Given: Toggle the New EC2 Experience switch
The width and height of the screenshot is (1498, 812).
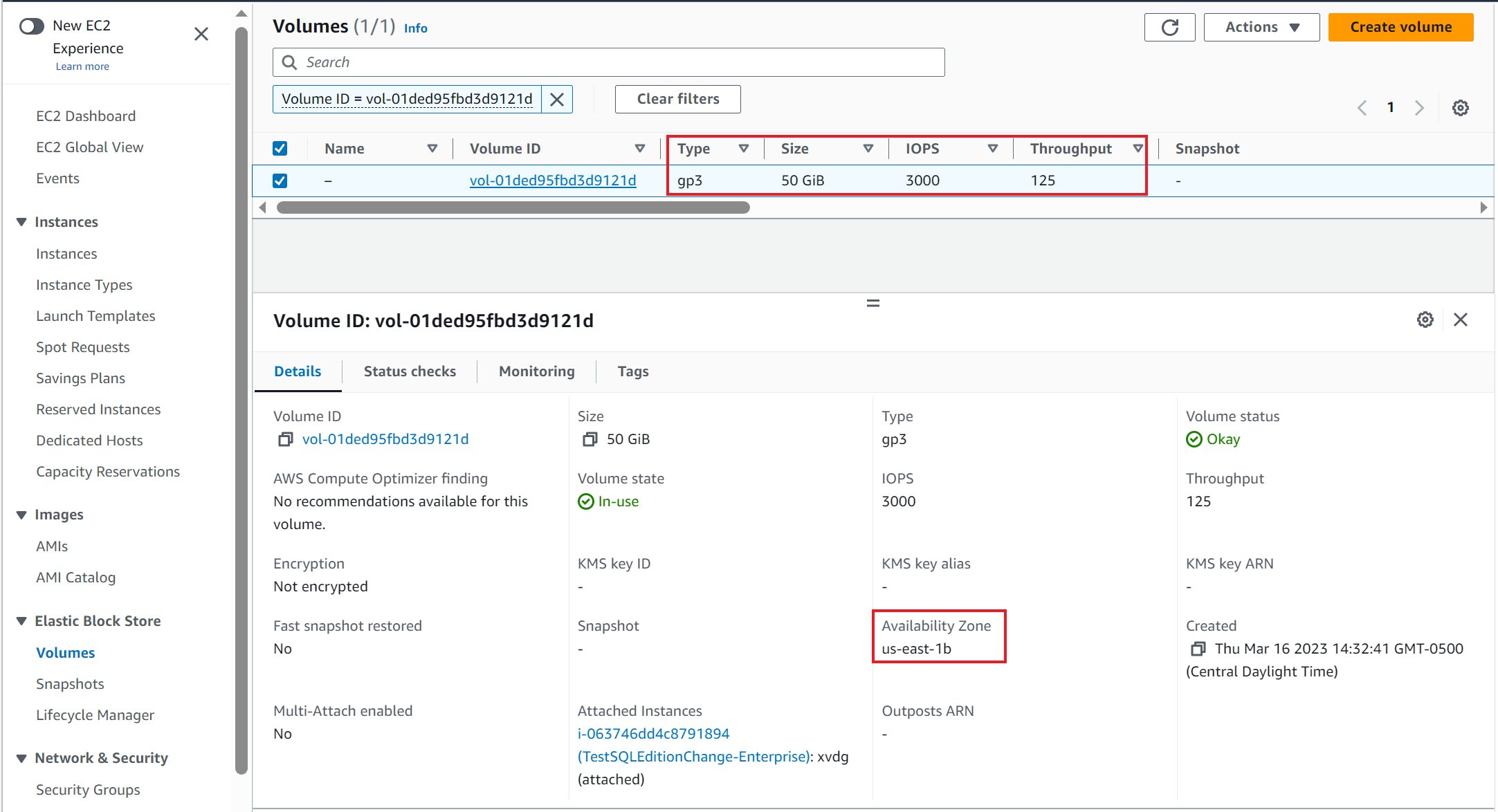Looking at the screenshot, I should pyautogui.click(x=31, y=25).
